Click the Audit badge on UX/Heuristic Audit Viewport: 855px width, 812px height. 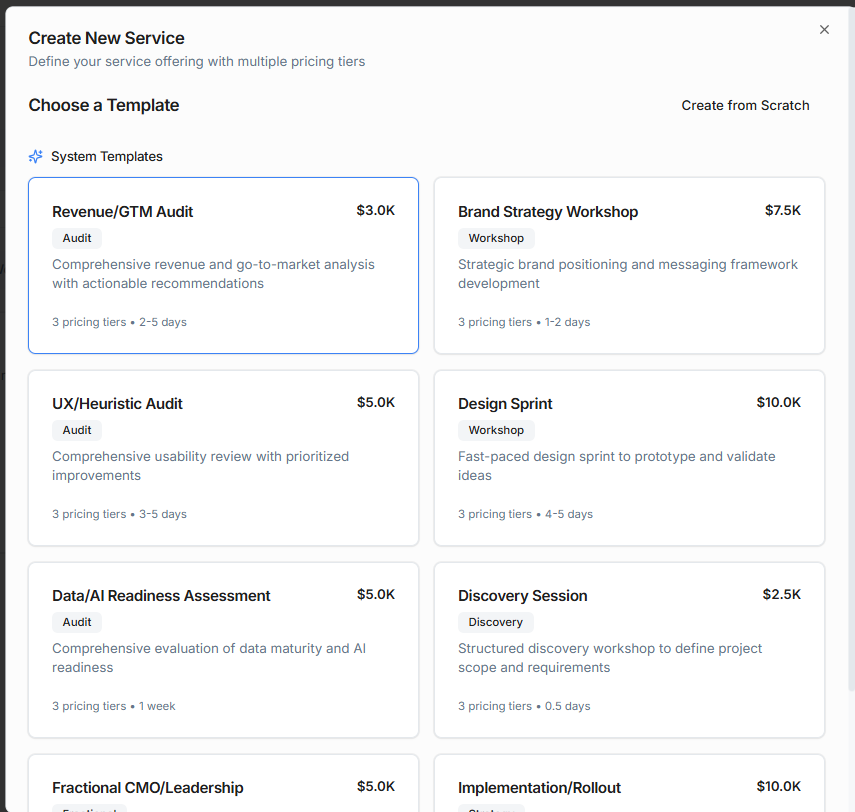pos(77,430)
